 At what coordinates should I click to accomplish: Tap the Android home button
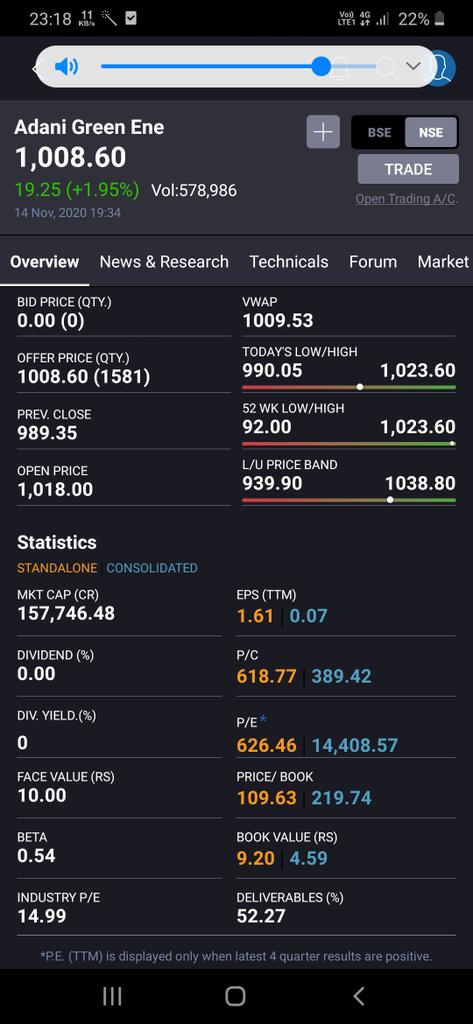235,996
